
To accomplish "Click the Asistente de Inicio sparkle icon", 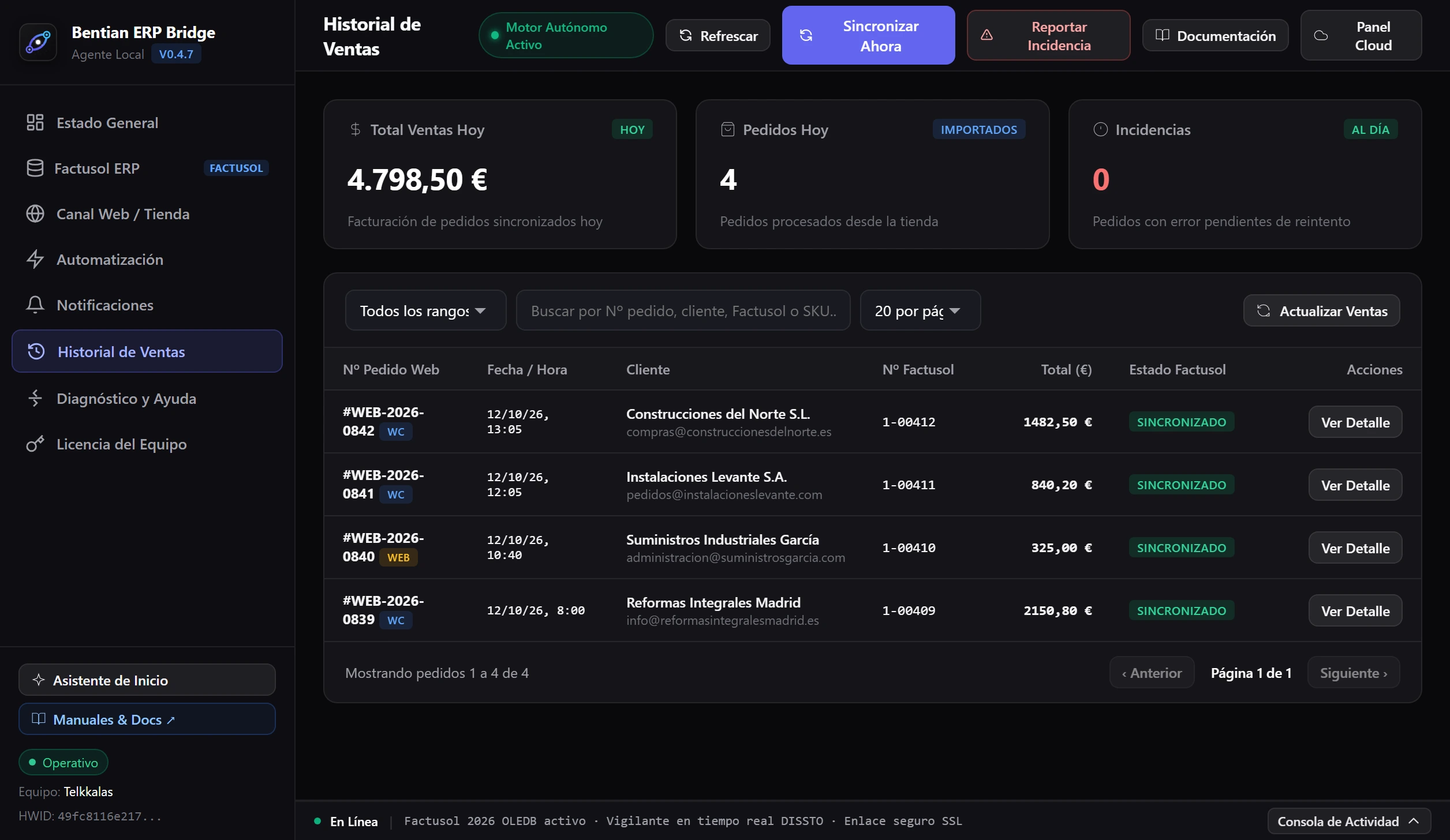I will click(39, 680).
